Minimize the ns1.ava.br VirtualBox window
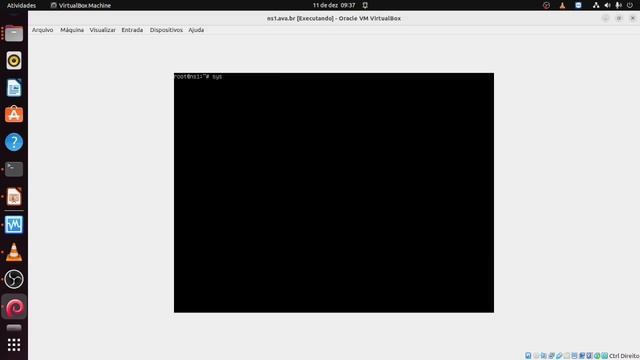This screenshot has height=360, width=640. click(605, 18)
